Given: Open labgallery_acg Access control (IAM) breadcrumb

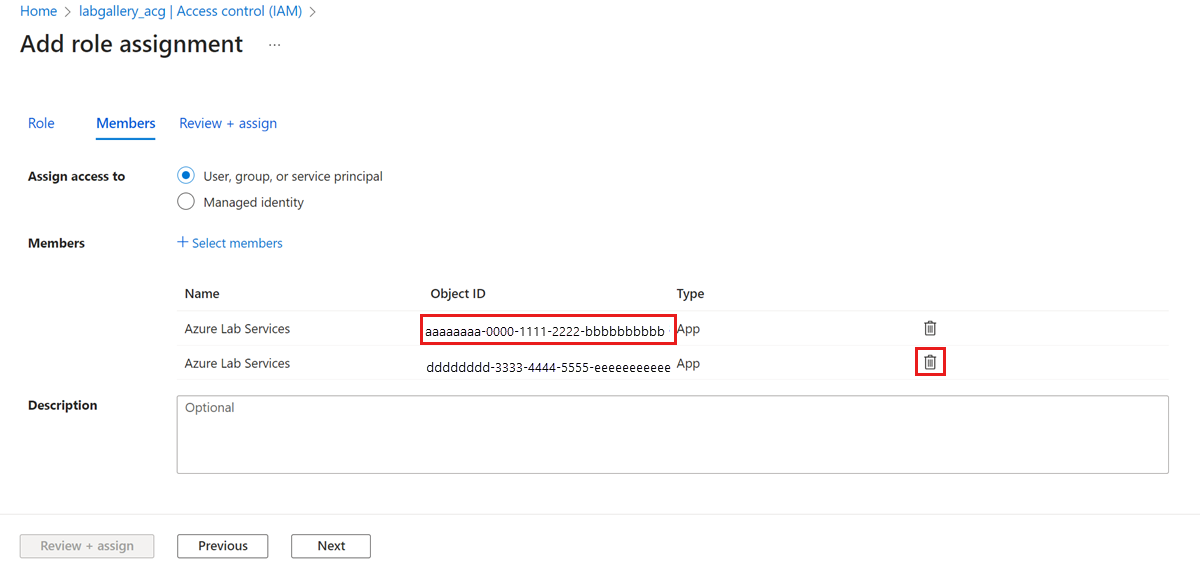Looking at the screenshot, I should pos(191,11).
